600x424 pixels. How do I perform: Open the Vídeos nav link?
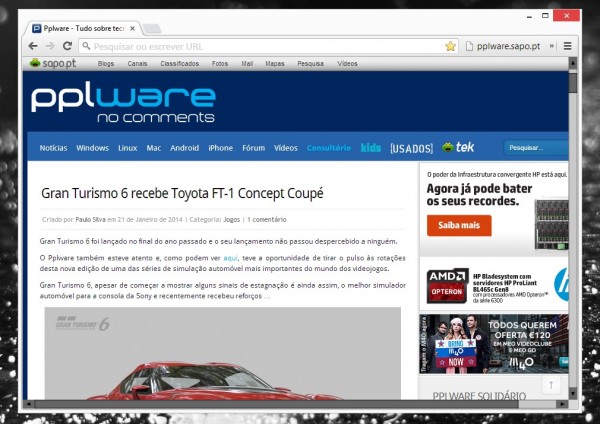[285, 148]
